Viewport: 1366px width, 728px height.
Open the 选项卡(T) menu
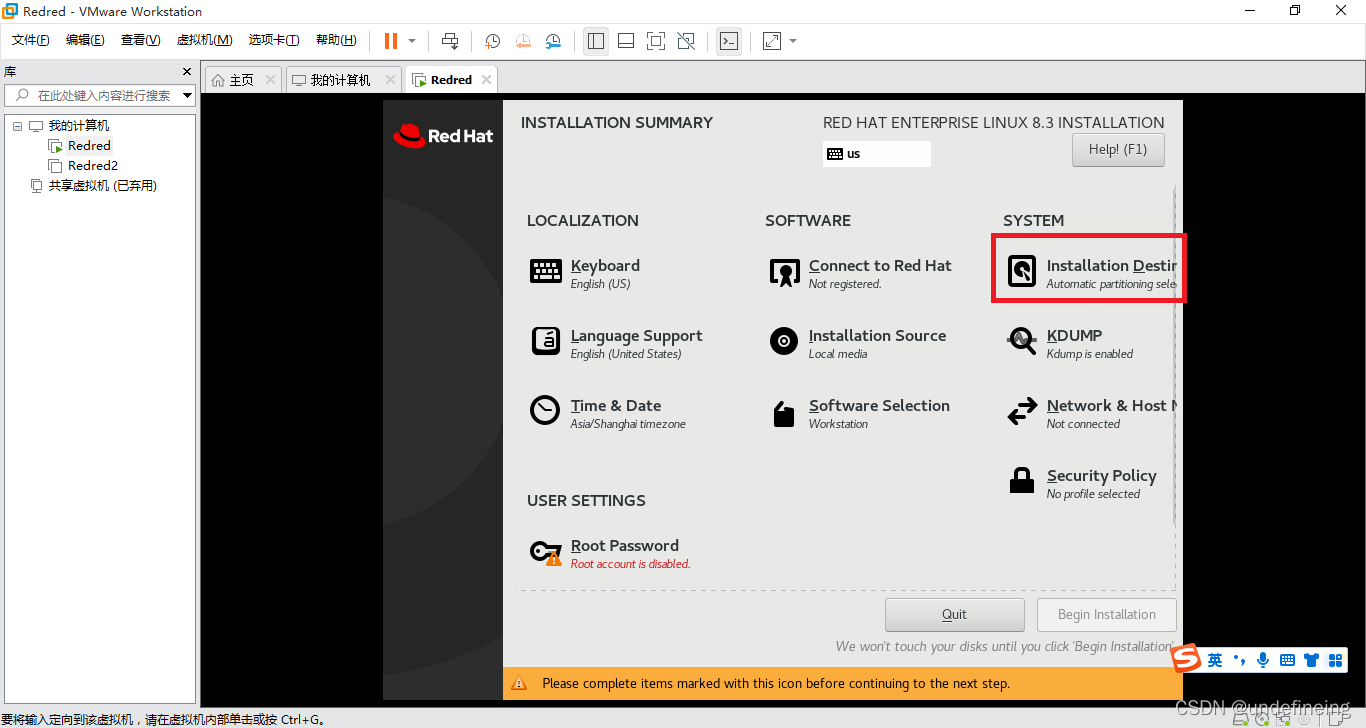274,40
